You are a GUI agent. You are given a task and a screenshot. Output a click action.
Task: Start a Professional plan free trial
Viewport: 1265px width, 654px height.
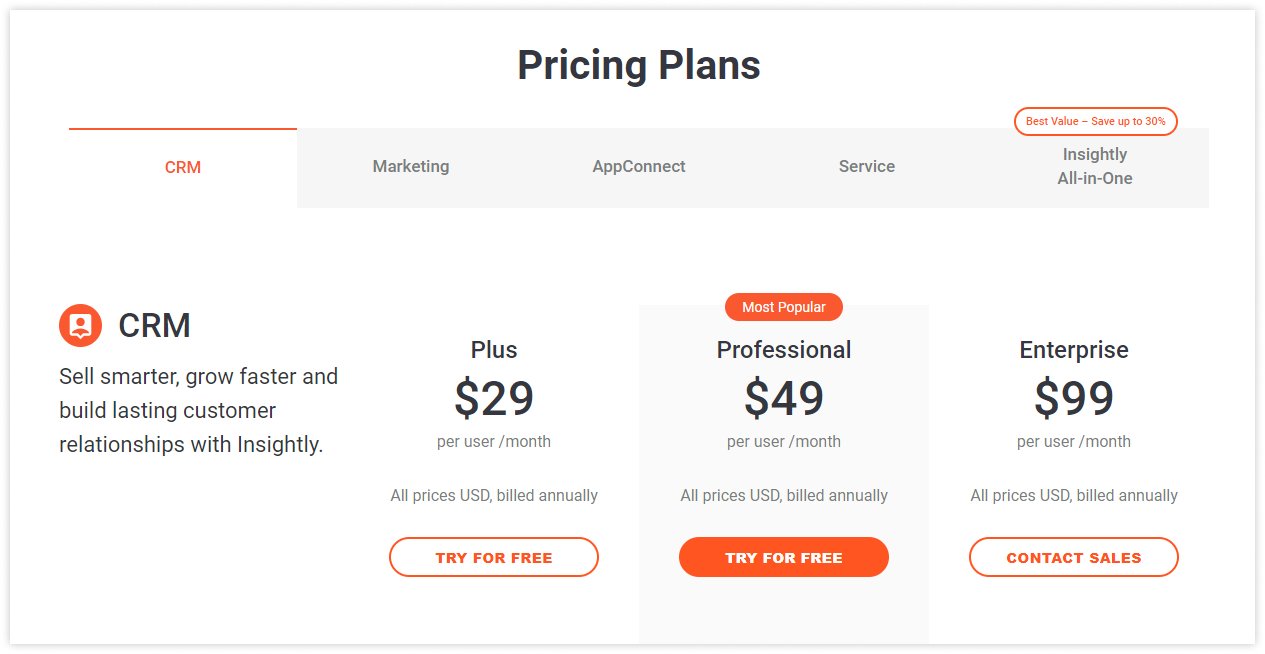click(784, 557)
